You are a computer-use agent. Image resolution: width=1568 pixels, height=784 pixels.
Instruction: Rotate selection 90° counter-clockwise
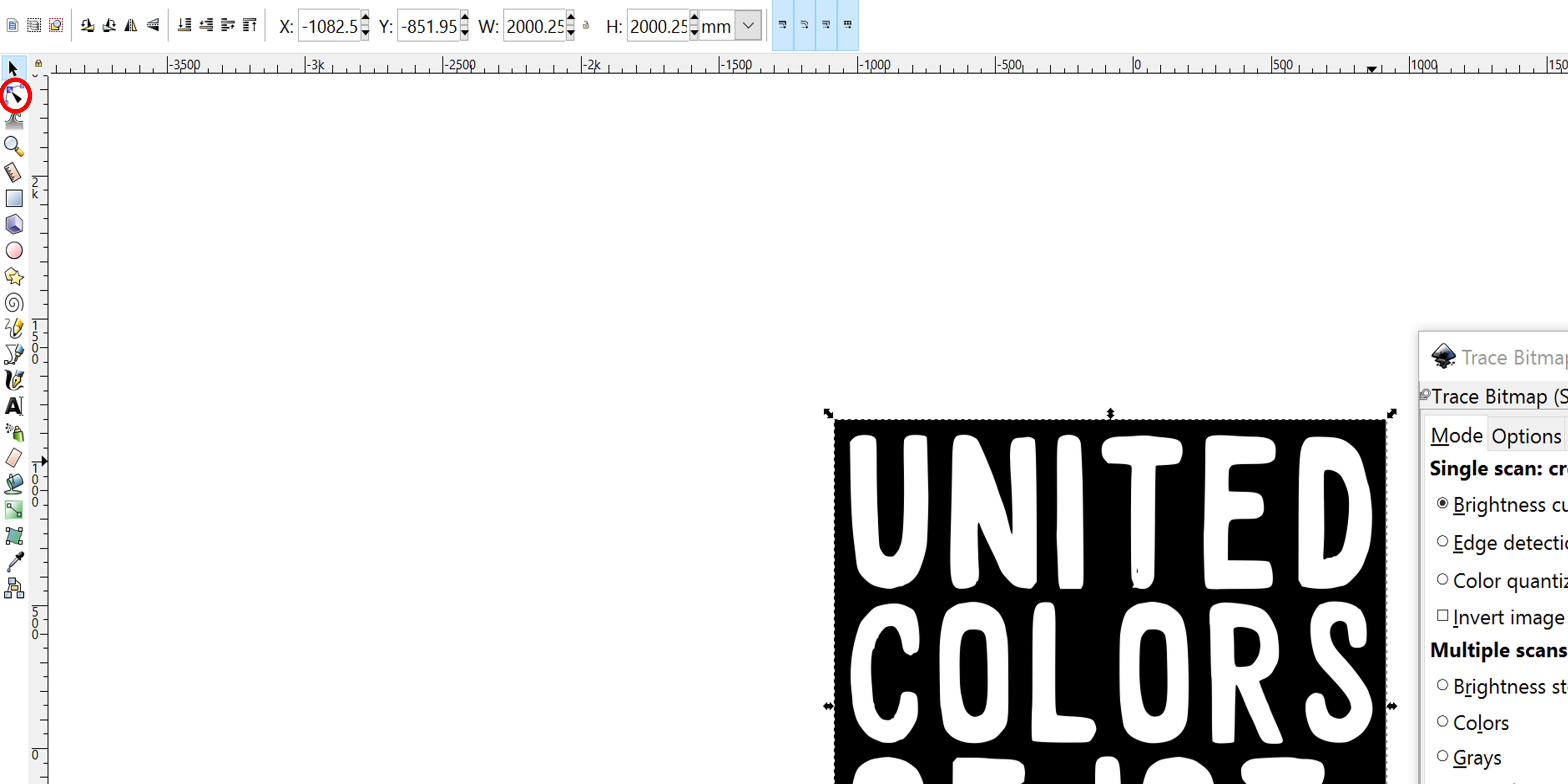pyautogui.click(x=88, y=26)
